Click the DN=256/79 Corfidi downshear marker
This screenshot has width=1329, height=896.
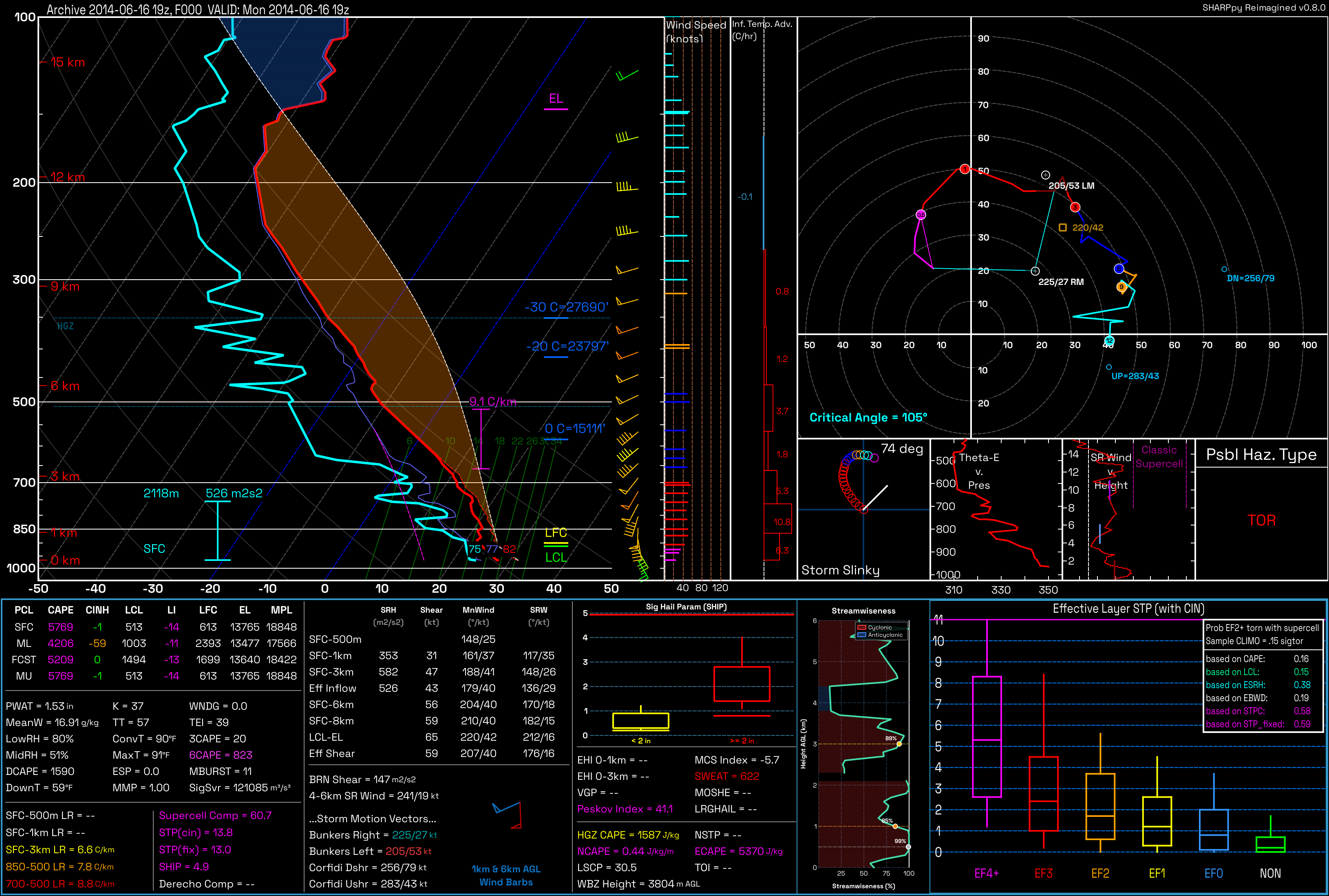[x=1224, y=269]
